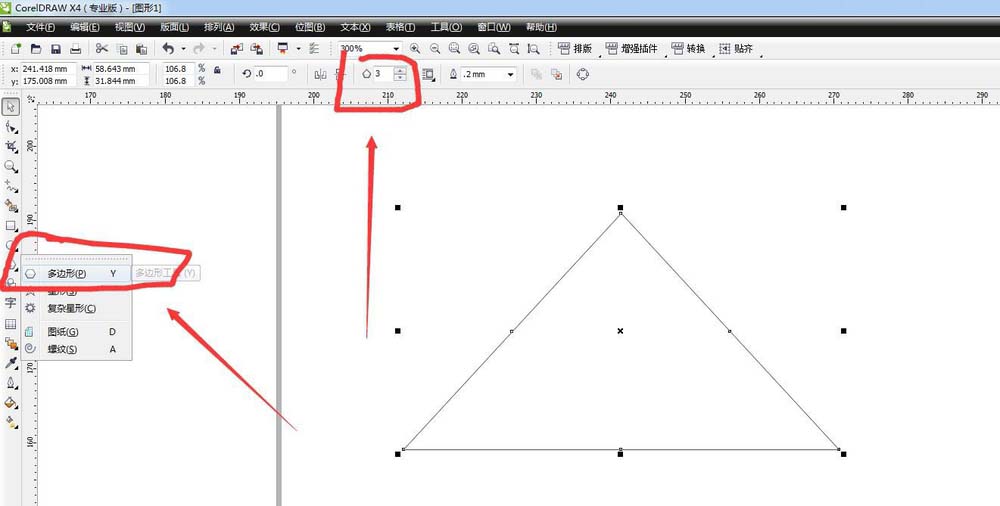Click the object height field 31.844 mm

tap(121, 81)
